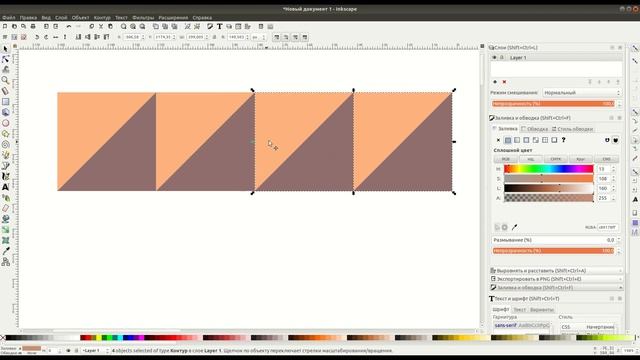Viewport: 640px width, 360px height.
Task: Select the Color dropper tool in toolbox
Action: pyautogui.click(x=5, y=251)
